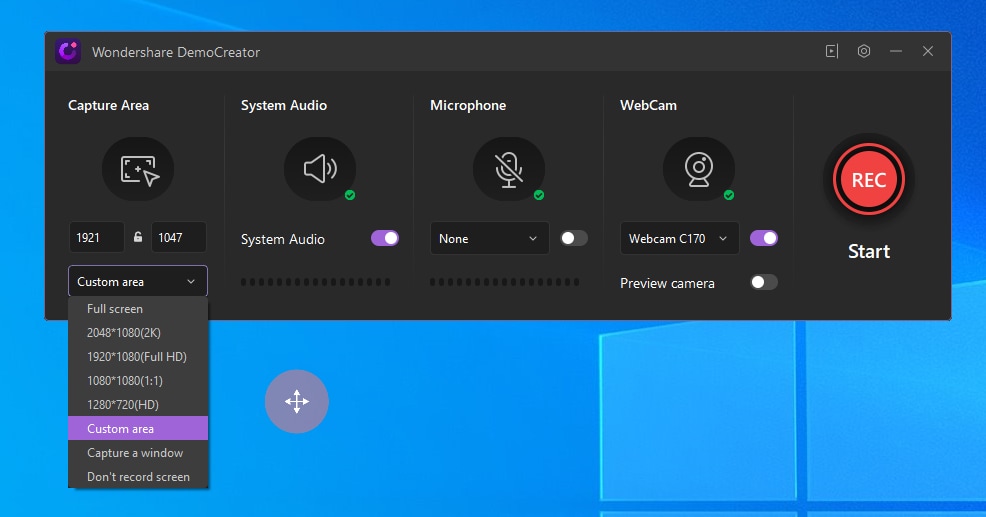This screenshot has width=986, height=517.
Task: Open the video editor from title bar icon
Action: (x=832, y=52)
